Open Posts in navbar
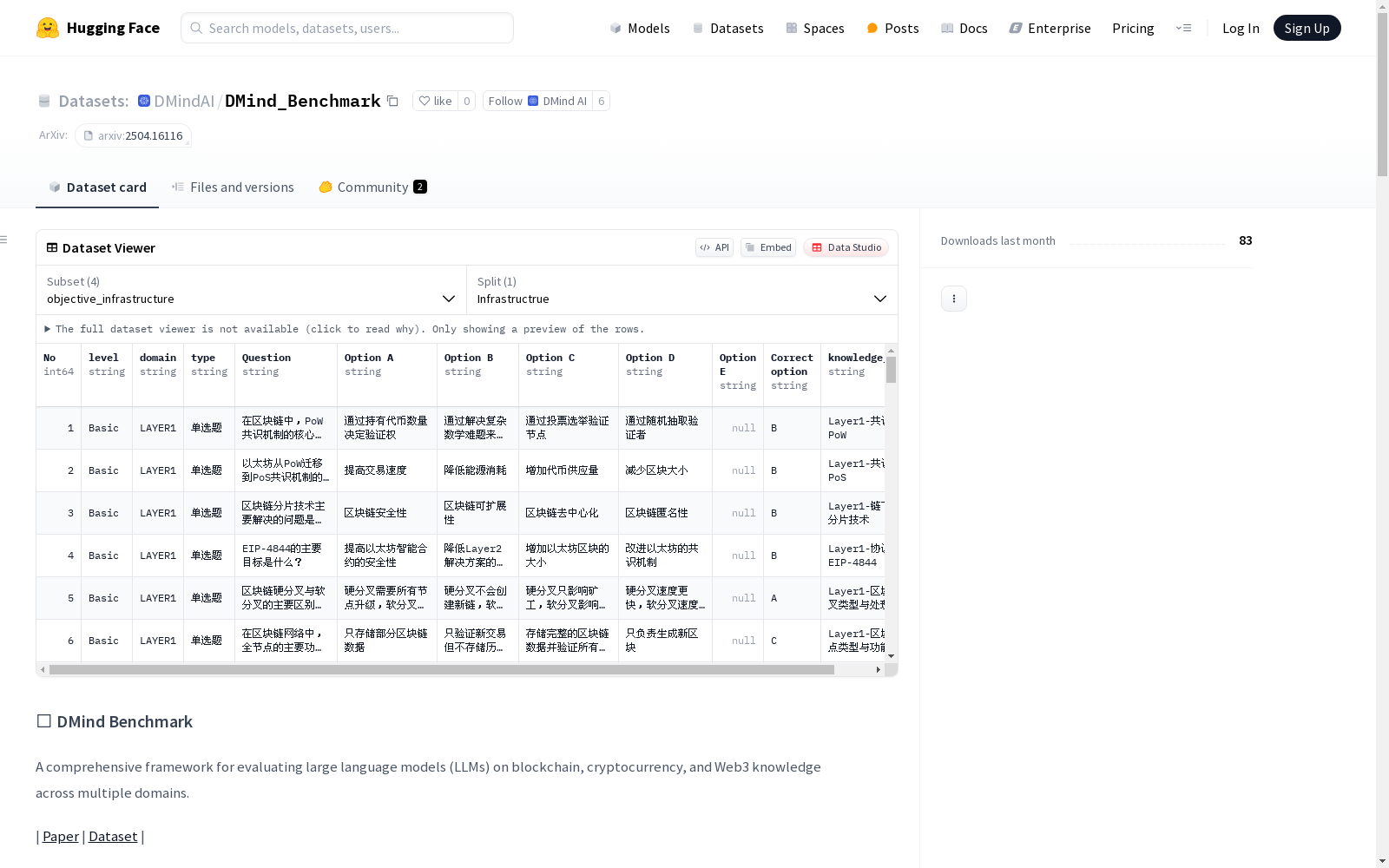The width and height of the screenshot is (1389, 868). [x=892, y=28]
